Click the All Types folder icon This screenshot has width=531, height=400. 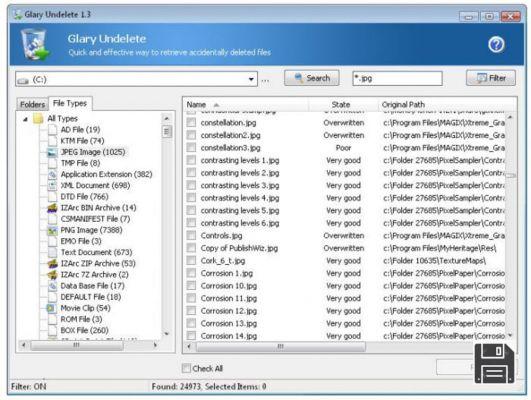tap(38, 119)
